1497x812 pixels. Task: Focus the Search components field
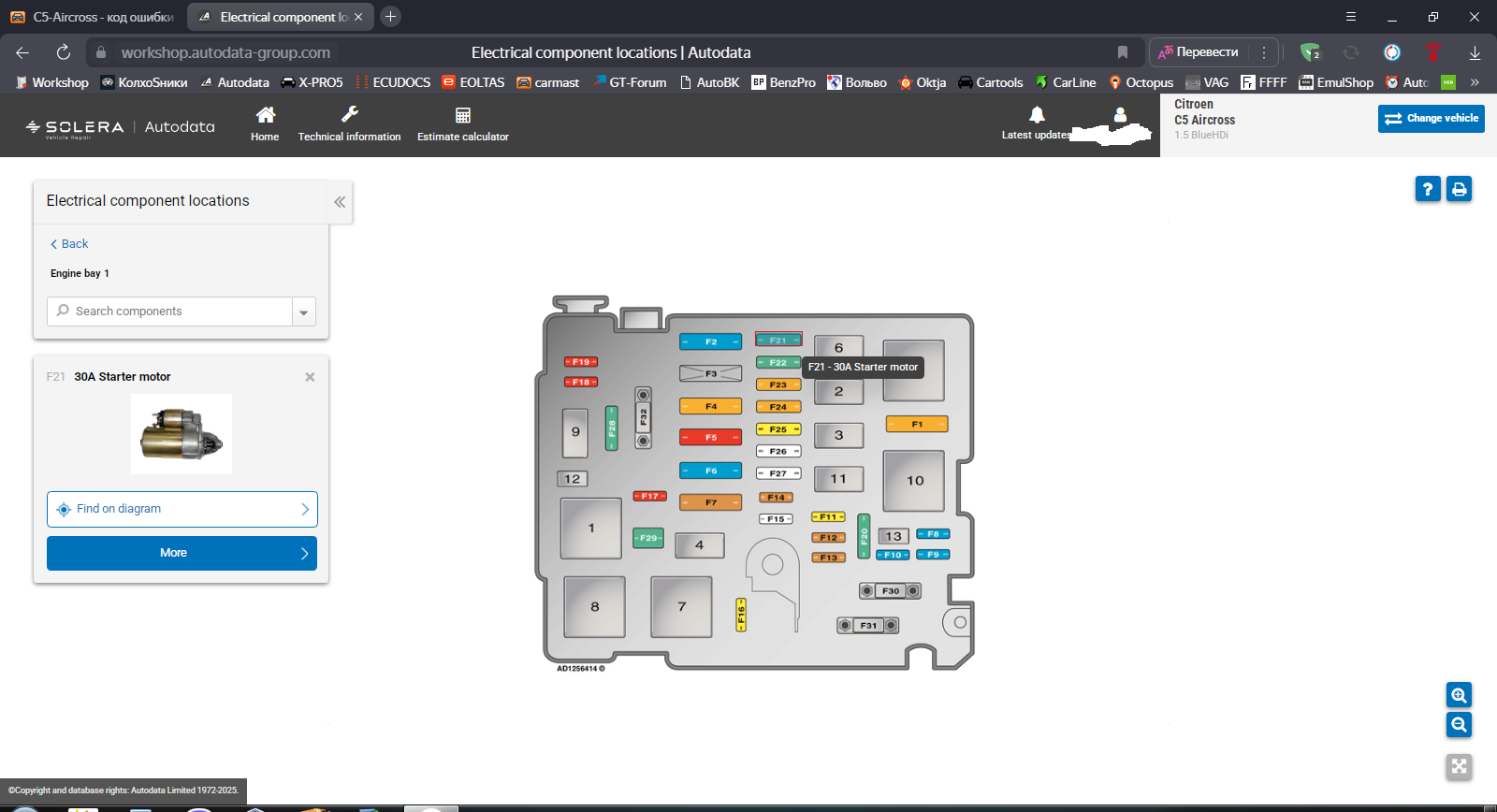coord(170,312)
